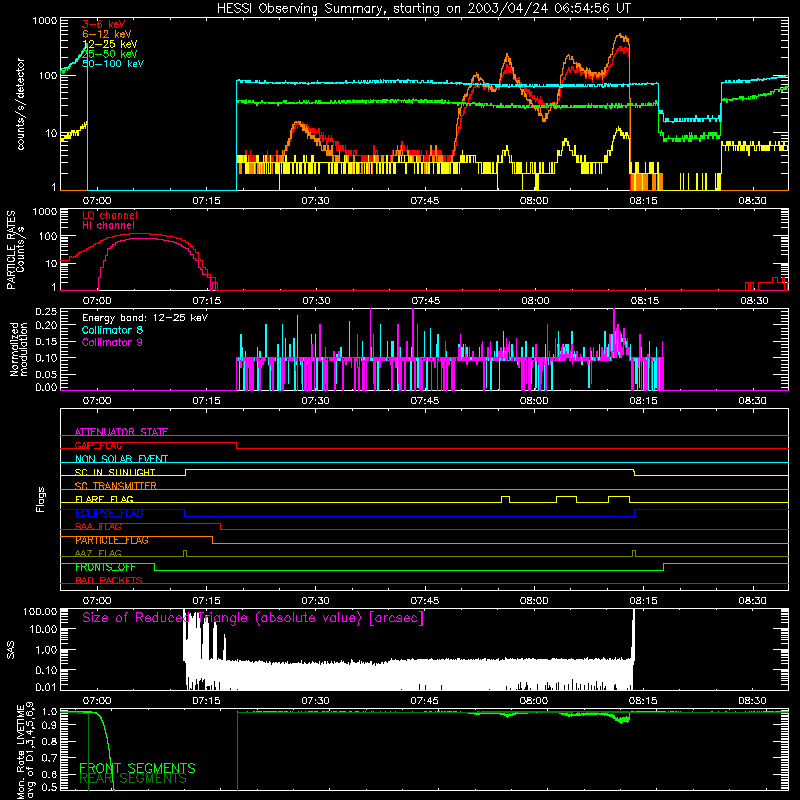
Task: Click the vertical Flags axis label
Action: 41,499
